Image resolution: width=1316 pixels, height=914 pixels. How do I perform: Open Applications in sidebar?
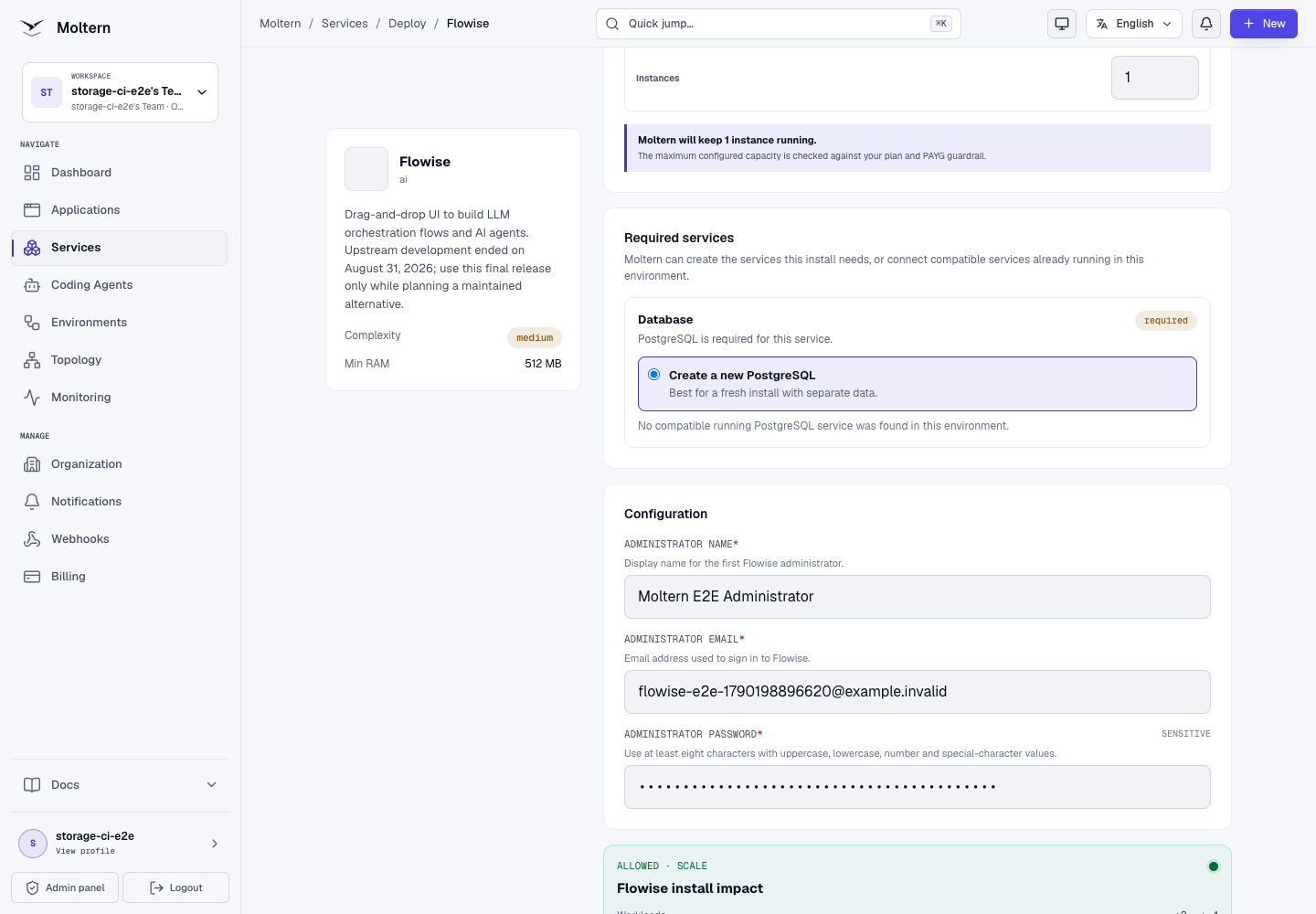(120, 210)
